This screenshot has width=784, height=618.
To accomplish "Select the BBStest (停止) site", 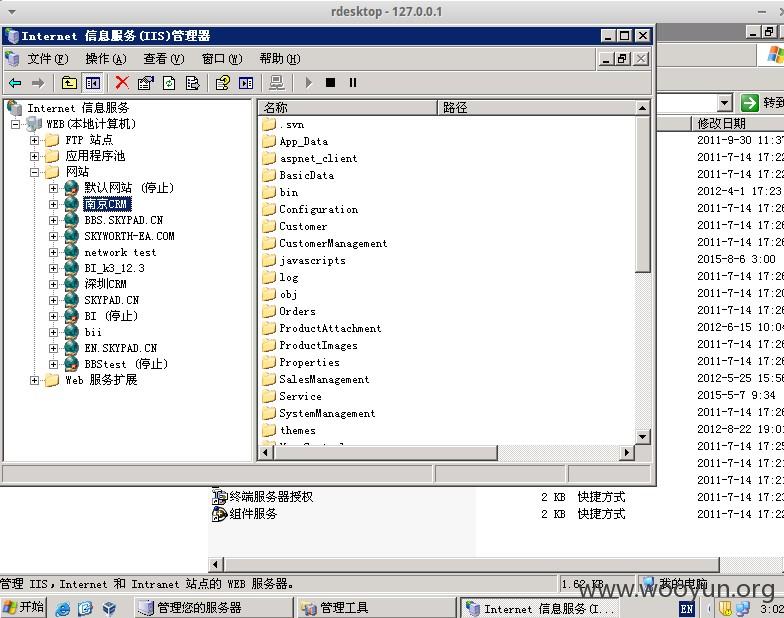I will 126,364.
